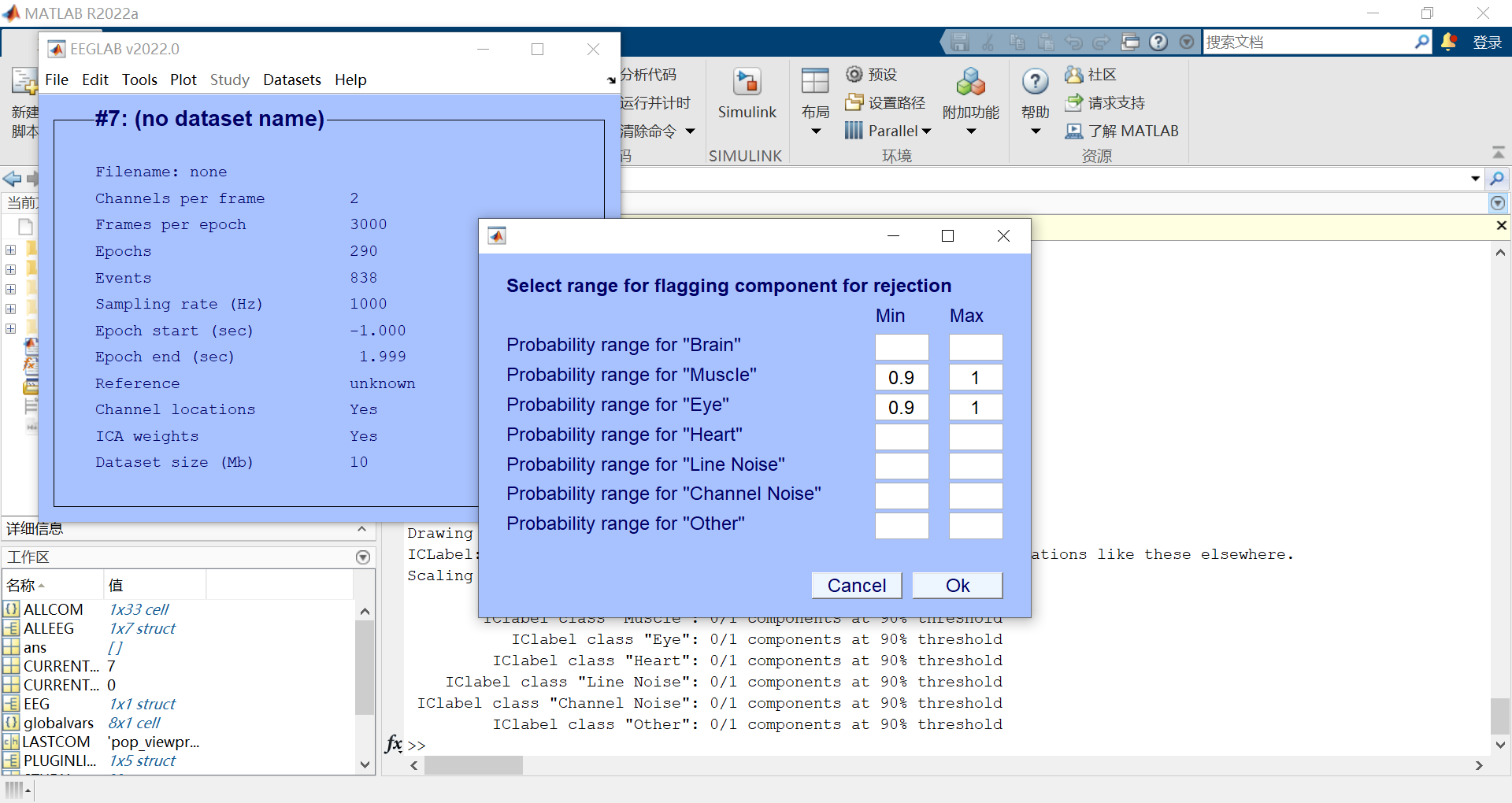This screenshot has width=1512, height=803.
Task: Click the fx function browser icon at the command prompt
Action: pos(394,743)
